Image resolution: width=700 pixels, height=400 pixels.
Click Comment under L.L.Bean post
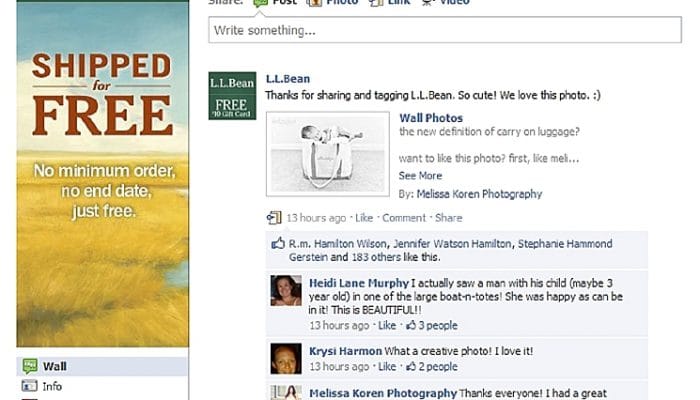[404, 218]
